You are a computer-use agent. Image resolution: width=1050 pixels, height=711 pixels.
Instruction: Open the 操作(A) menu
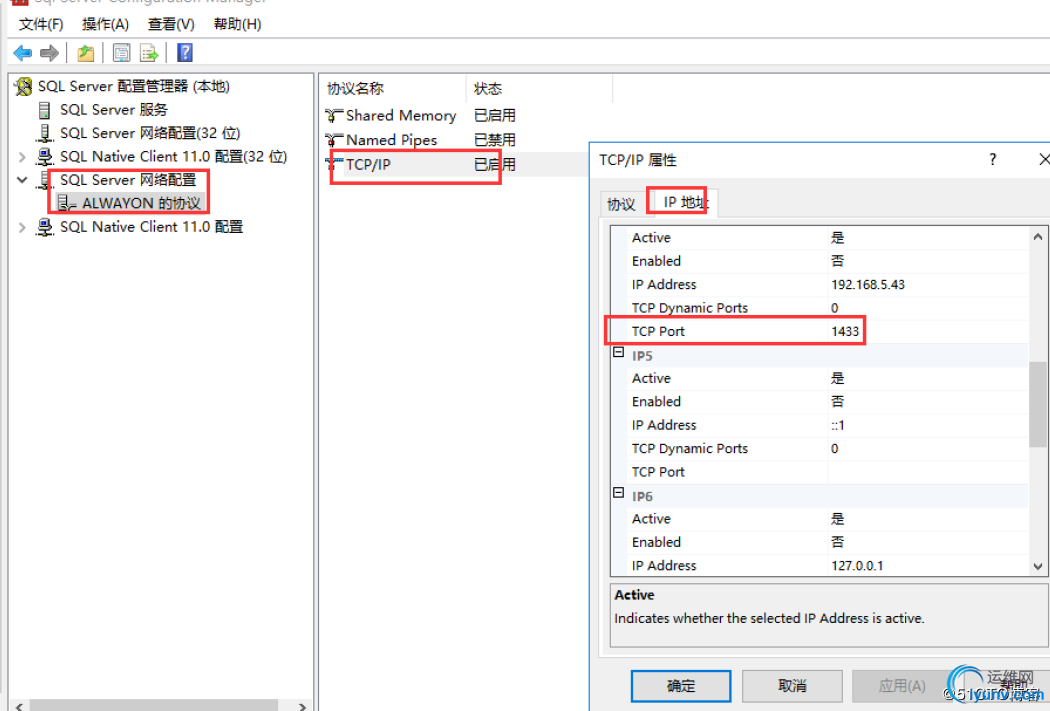[105, 24]
